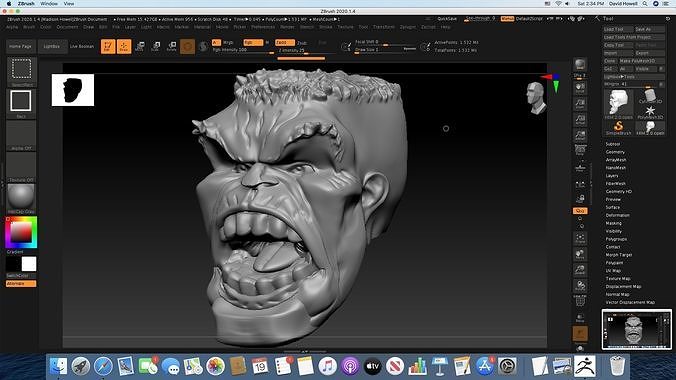Open the Texture Off selector
The image size is (676, 380).
21,167
